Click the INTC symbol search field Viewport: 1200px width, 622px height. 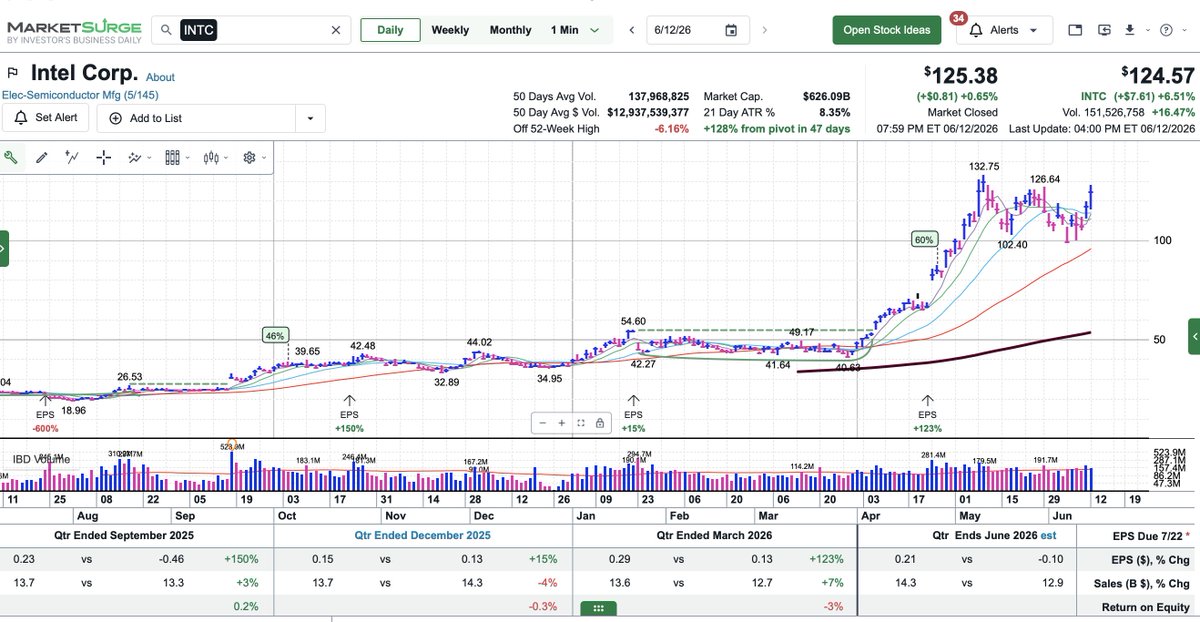tap(250, 30)
